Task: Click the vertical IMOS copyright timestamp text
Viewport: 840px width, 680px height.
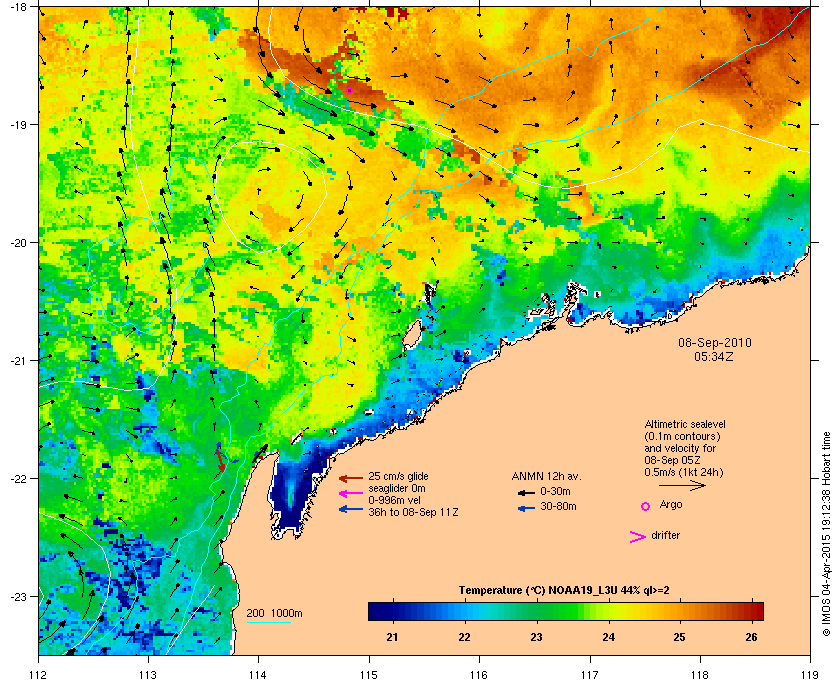Action: coord(826,534)
